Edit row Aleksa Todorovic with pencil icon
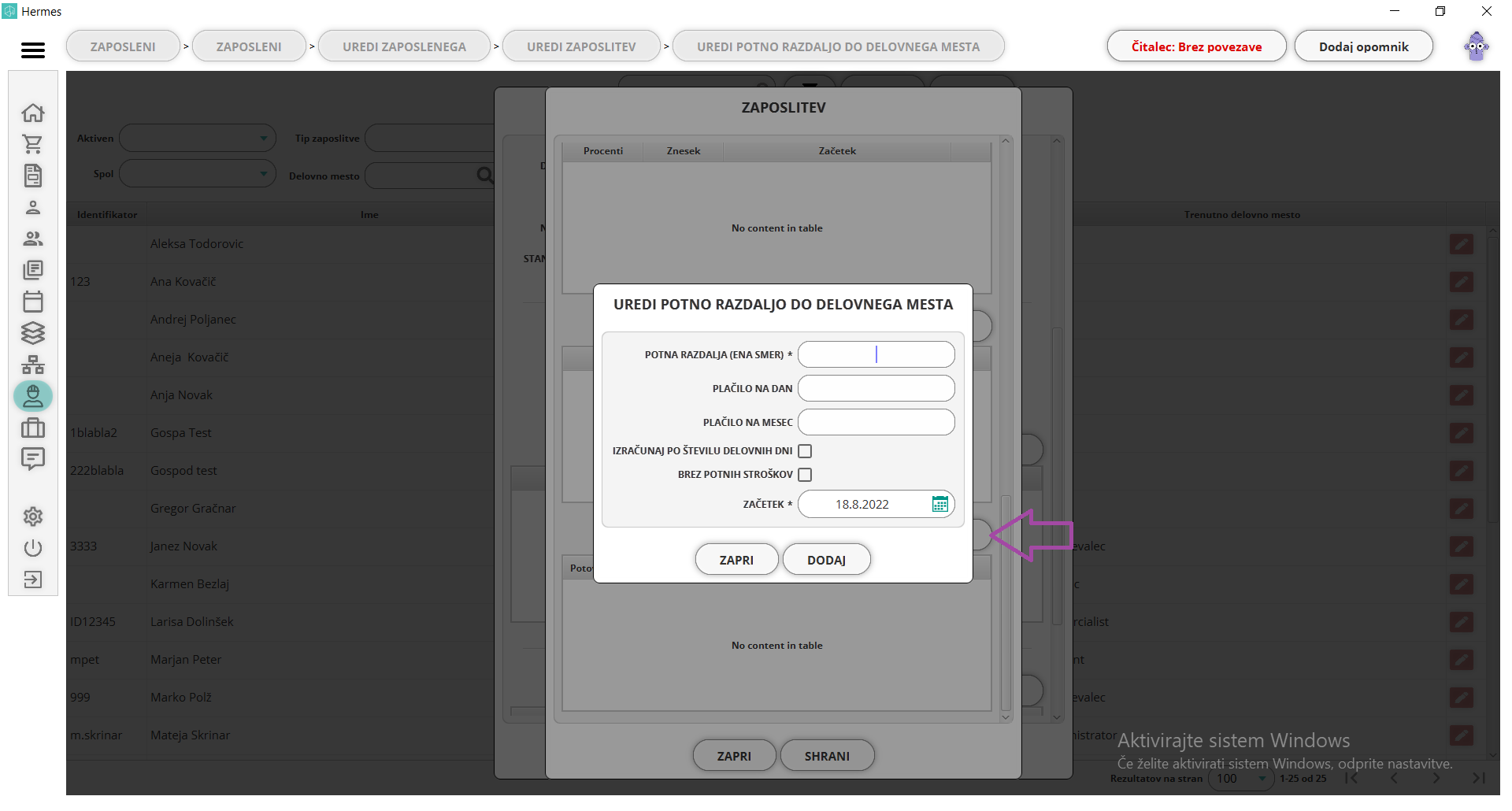Viewport: 1512px width, 811px height. coord(1462,244)
